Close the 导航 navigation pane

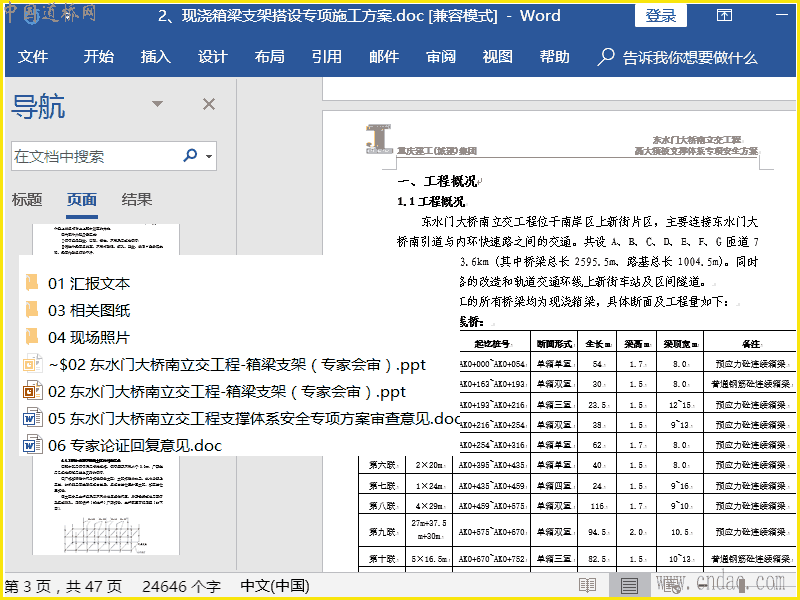pos(209,104)
